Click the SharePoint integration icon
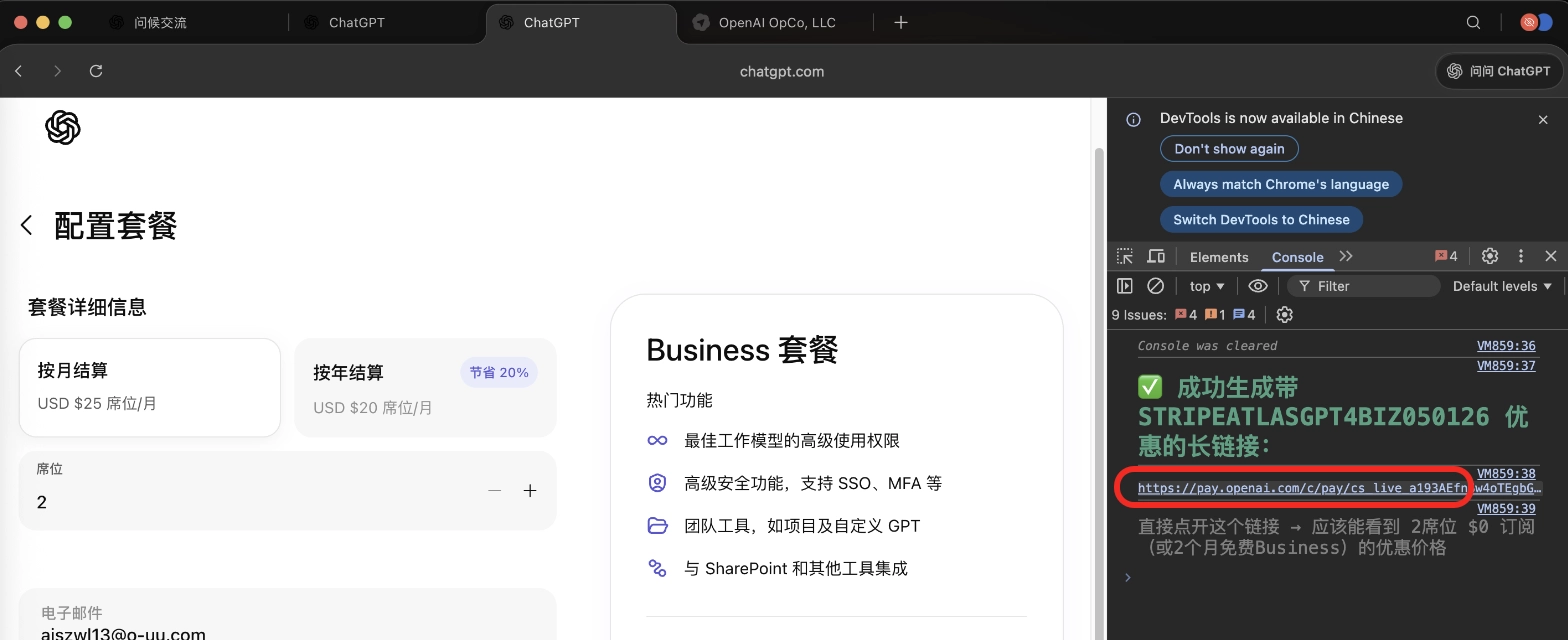The height and width of the screenshot is (640, 1568). click(657, 568)
